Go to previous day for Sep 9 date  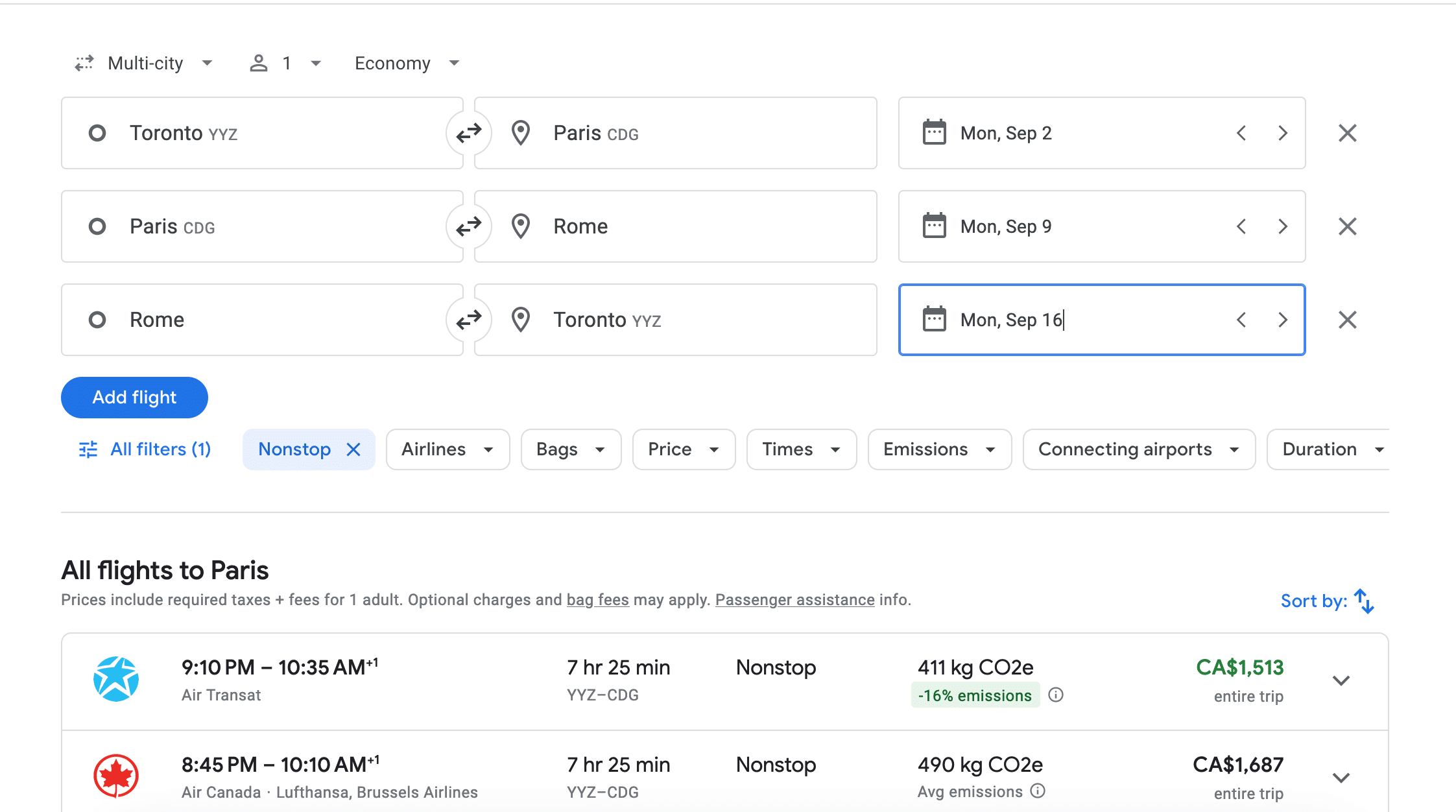point(1241,226)
